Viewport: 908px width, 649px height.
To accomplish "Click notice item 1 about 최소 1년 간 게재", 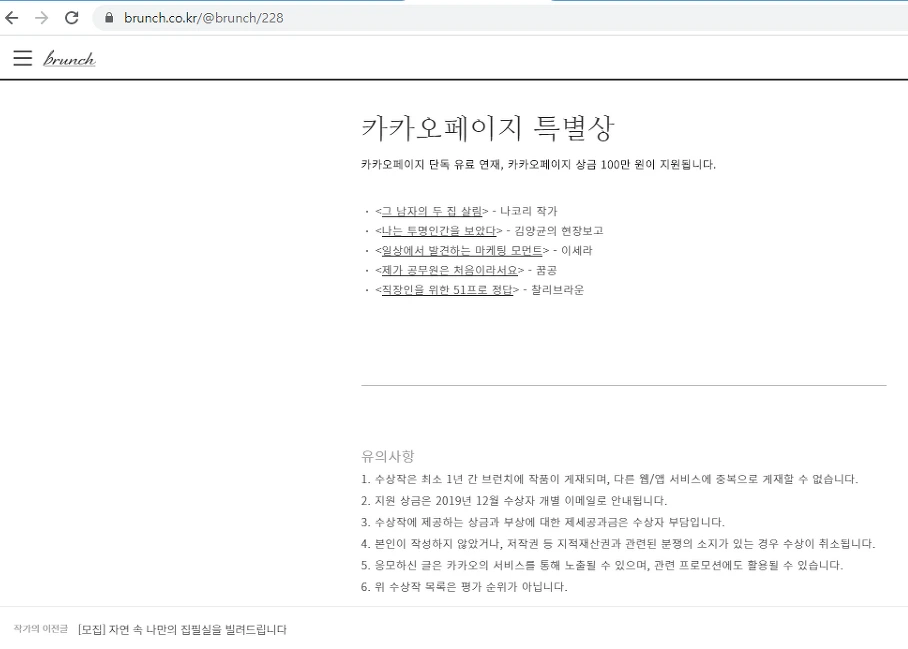I will pyautogui.click(x=609, y=479).
